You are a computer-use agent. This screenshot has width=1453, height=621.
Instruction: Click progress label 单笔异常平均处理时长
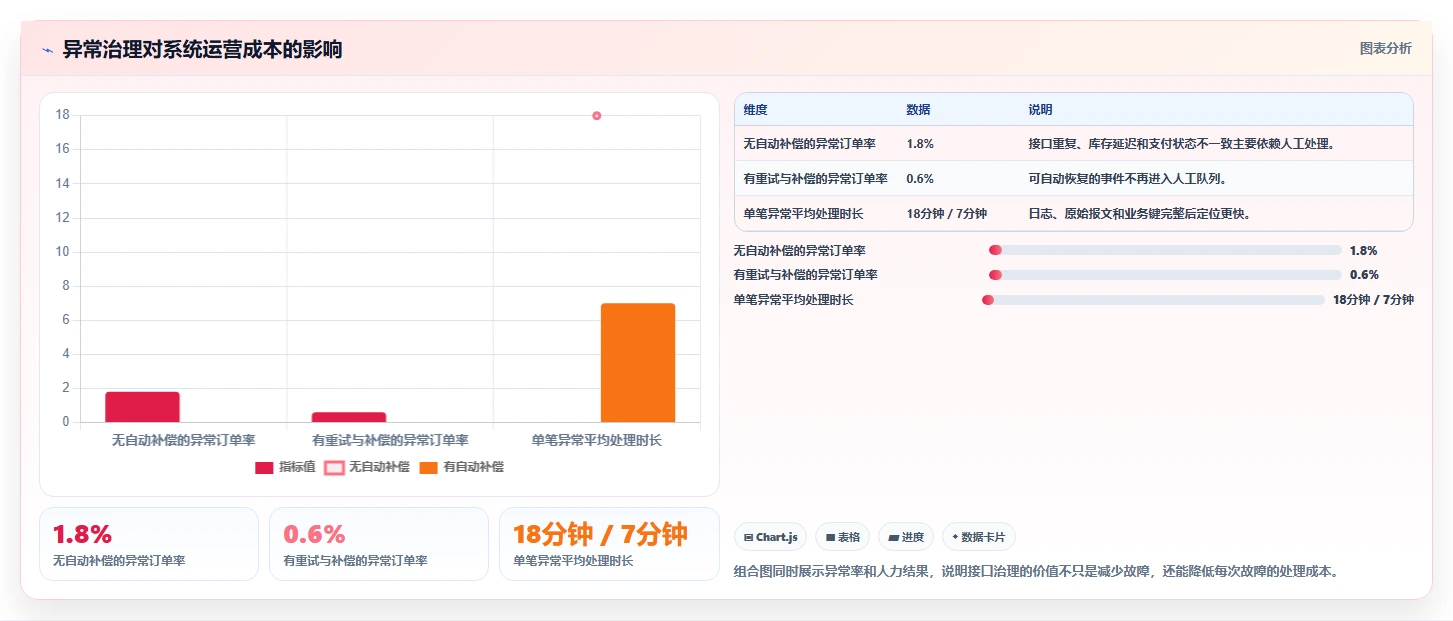click(793, 300)
